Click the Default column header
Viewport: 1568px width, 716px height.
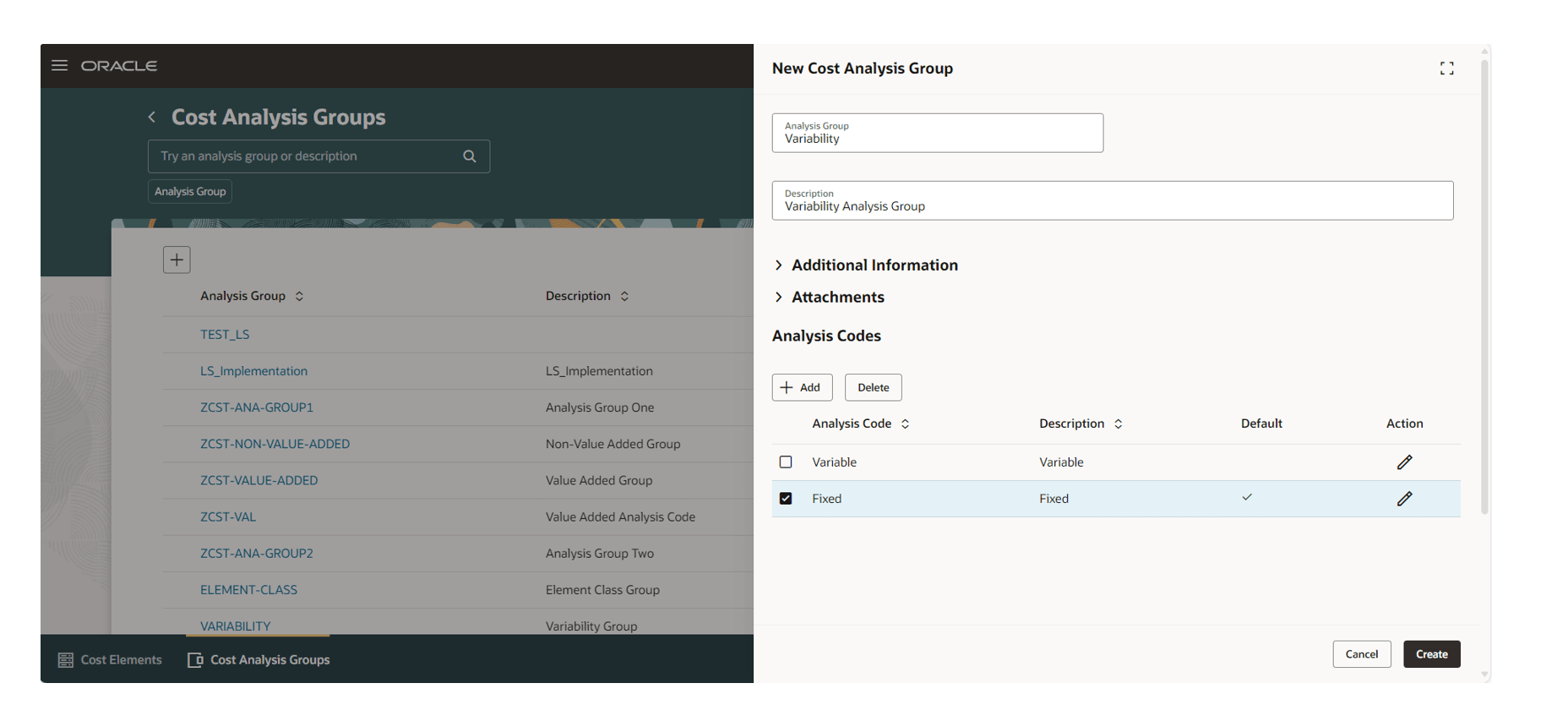(1261, 424)
